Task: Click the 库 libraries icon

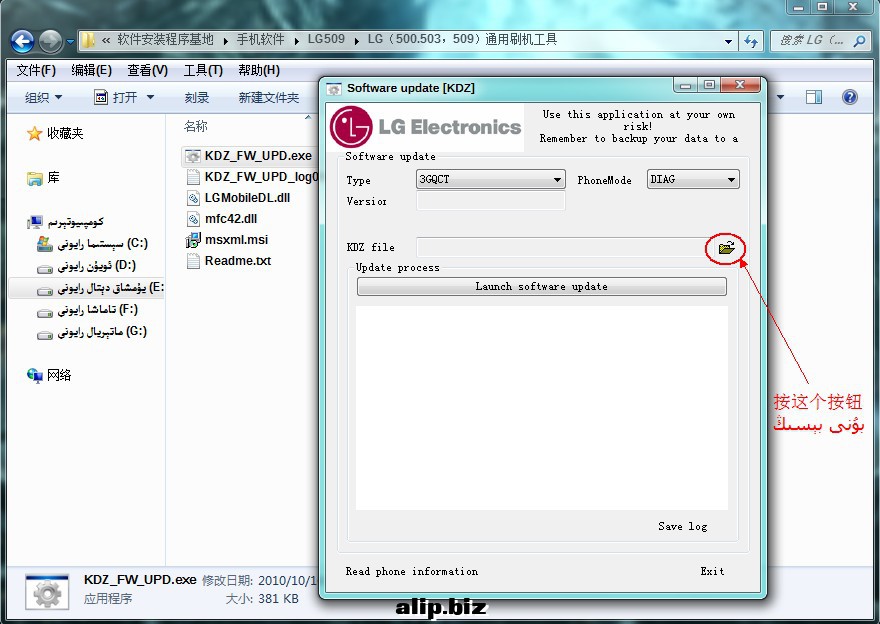Action: (35, 178)
